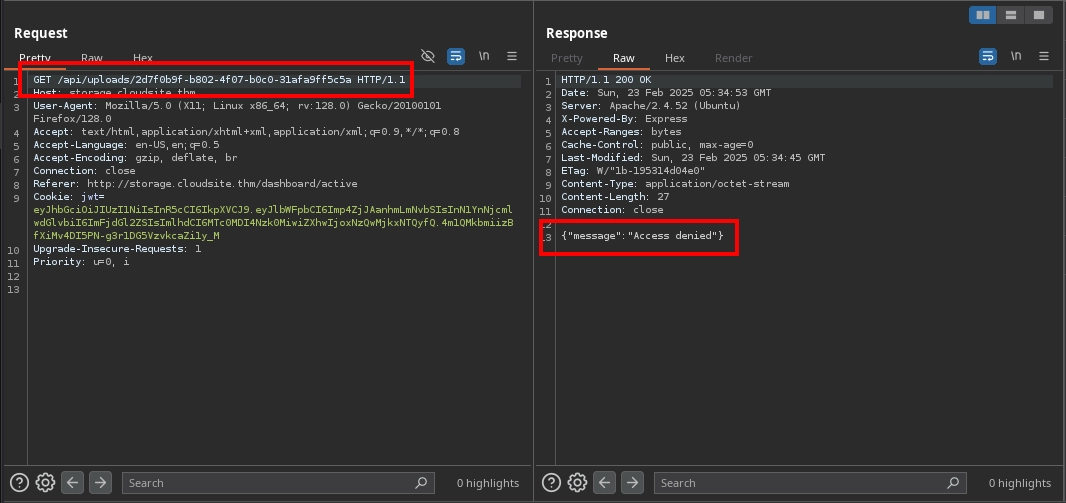
Task: Show newline characters in the Request panel
Action: (x=484, y=56)
